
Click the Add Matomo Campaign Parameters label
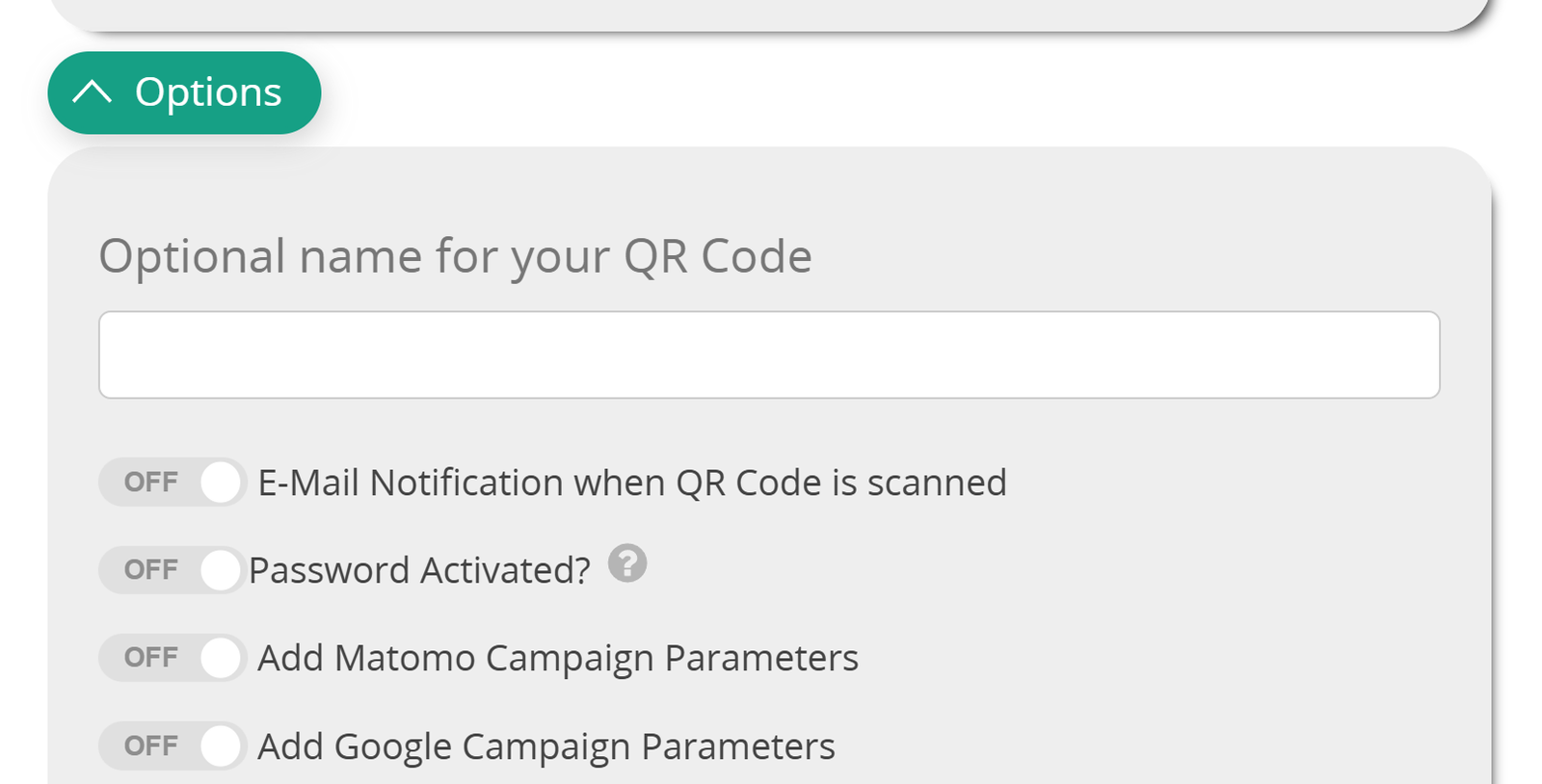(x=557, y=658)
